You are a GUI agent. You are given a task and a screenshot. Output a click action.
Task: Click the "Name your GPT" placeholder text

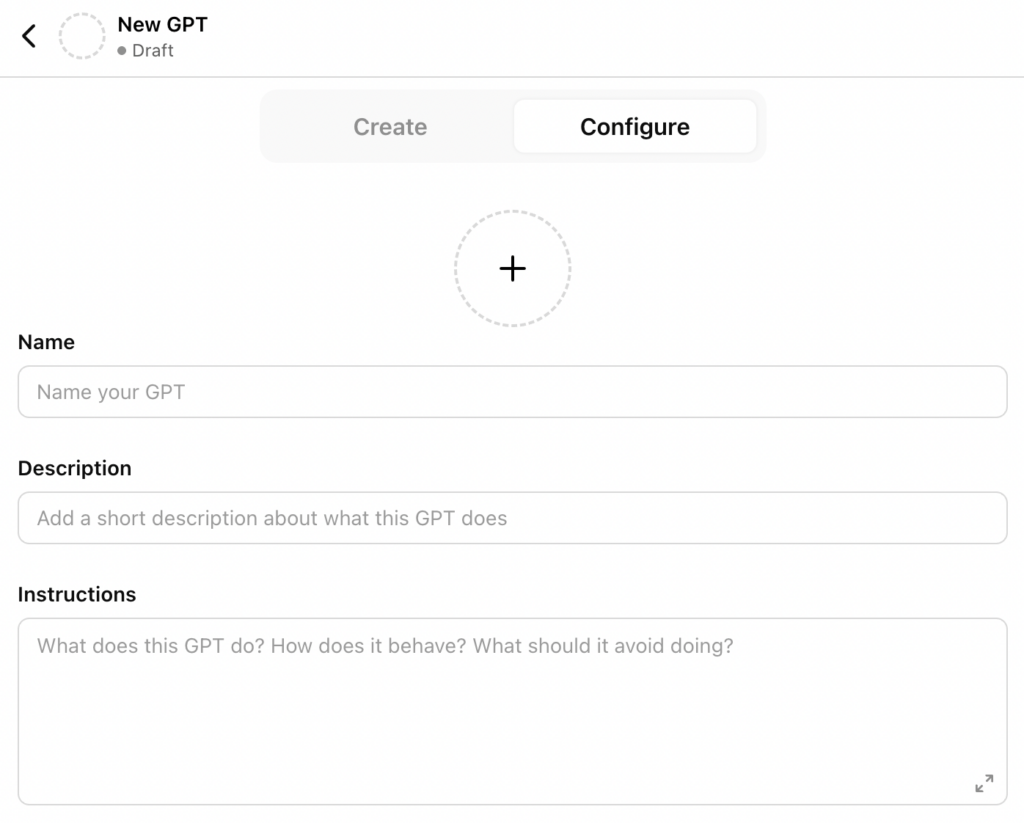(111, 392)
